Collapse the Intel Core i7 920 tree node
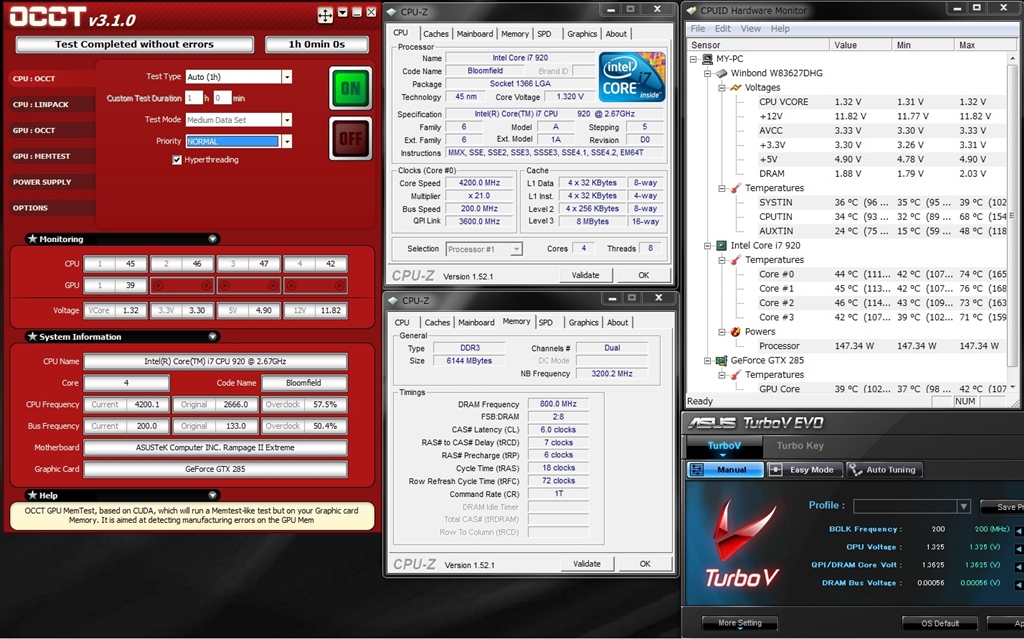 [707, 245]
